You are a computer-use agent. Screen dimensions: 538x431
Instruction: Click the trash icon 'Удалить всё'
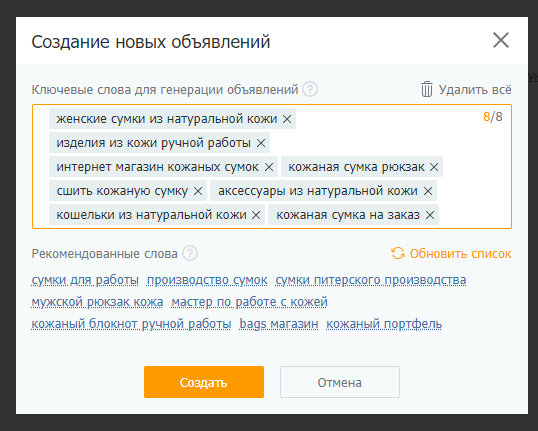click(x=427, y=89)
